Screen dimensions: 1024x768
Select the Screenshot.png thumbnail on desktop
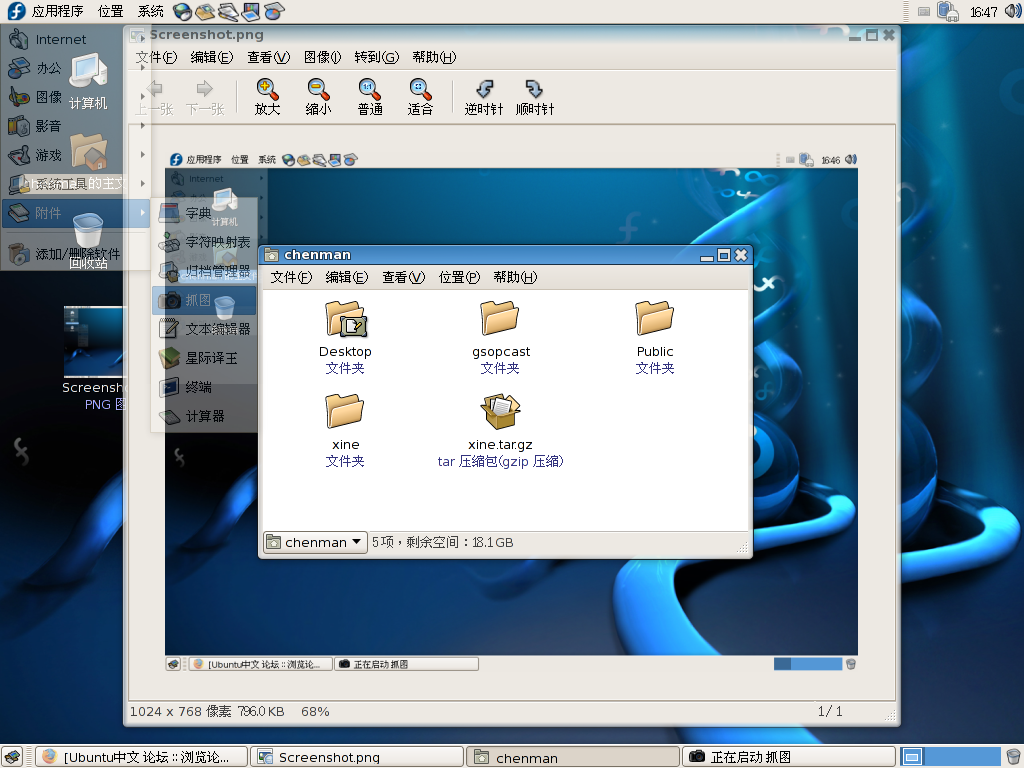click(x=93, y=342)
